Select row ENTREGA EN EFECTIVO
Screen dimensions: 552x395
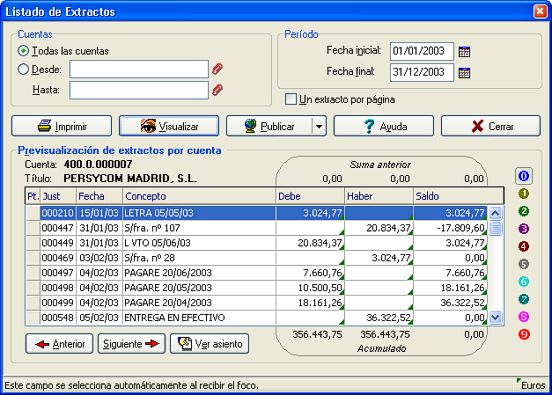coord(257,318)
